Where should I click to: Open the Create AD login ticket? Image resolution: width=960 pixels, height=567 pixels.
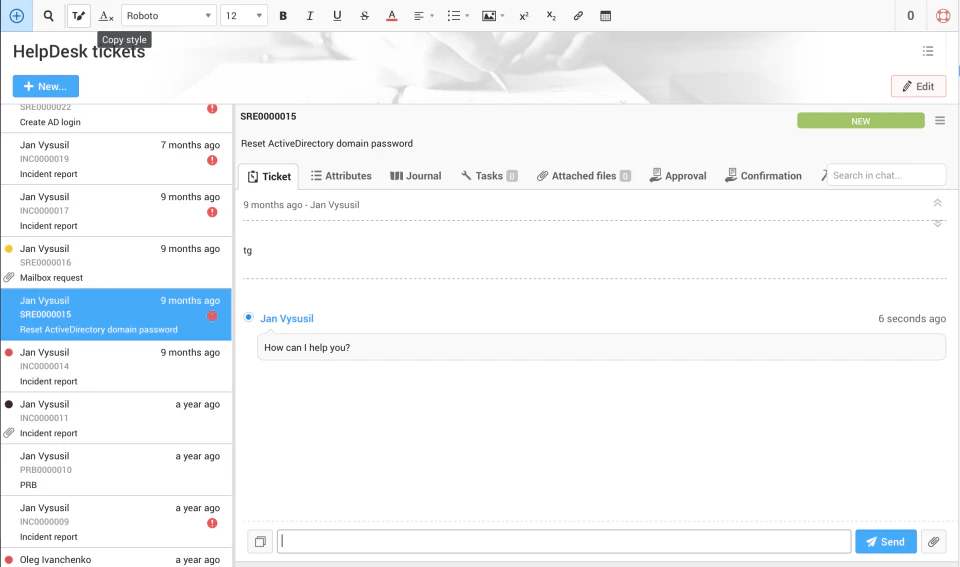point(116,118)
